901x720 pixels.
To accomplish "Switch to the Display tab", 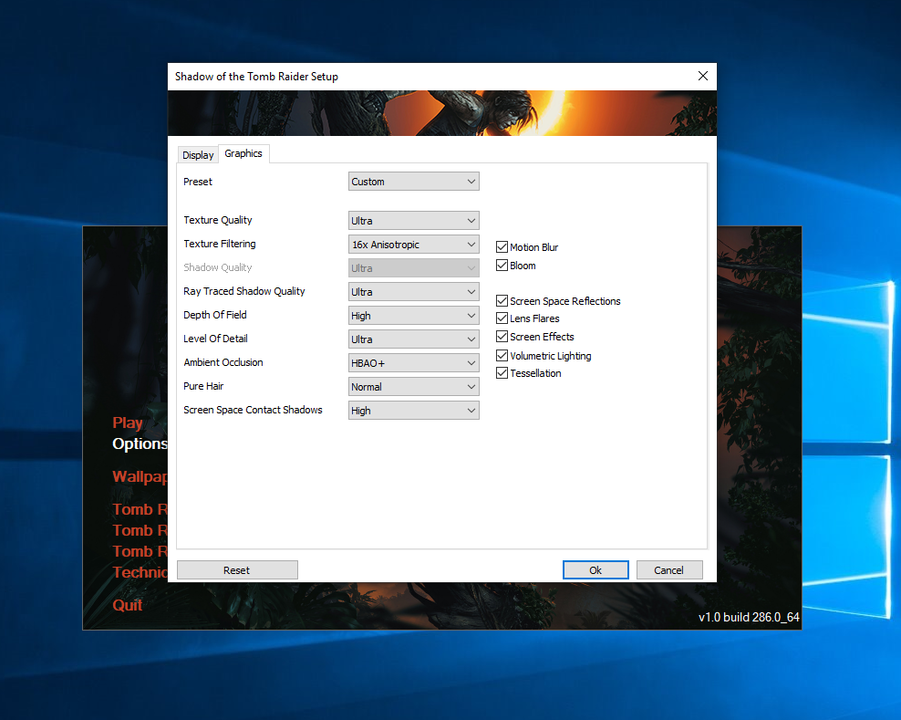I will tap(198, 155).
